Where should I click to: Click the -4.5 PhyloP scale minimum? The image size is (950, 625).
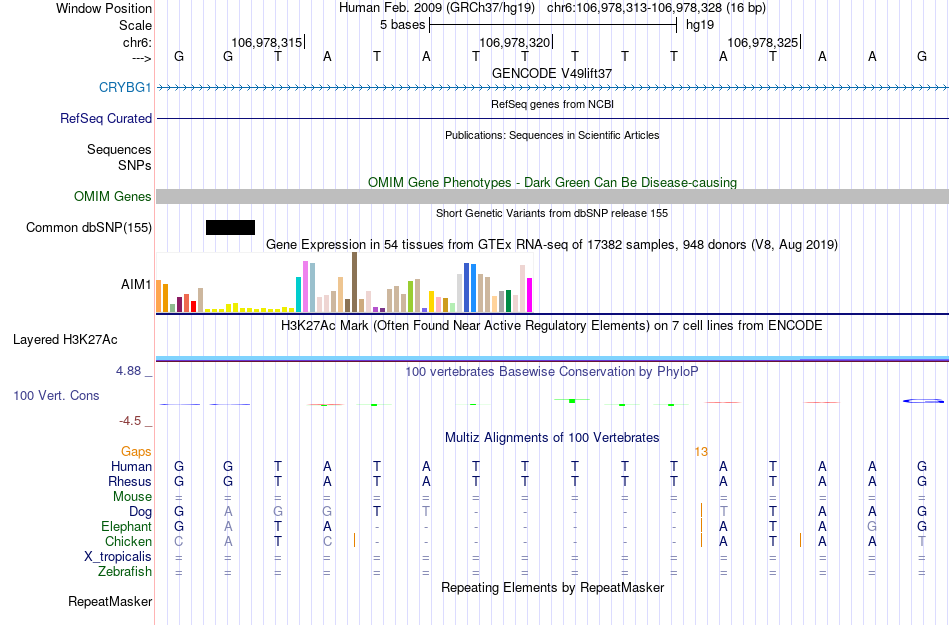[x=130, y=421]
